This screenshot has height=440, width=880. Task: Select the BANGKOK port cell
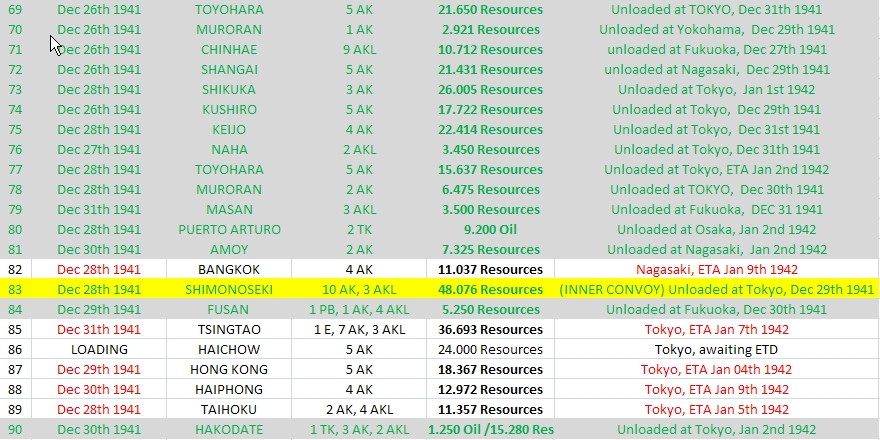click(x=229, y=269)
